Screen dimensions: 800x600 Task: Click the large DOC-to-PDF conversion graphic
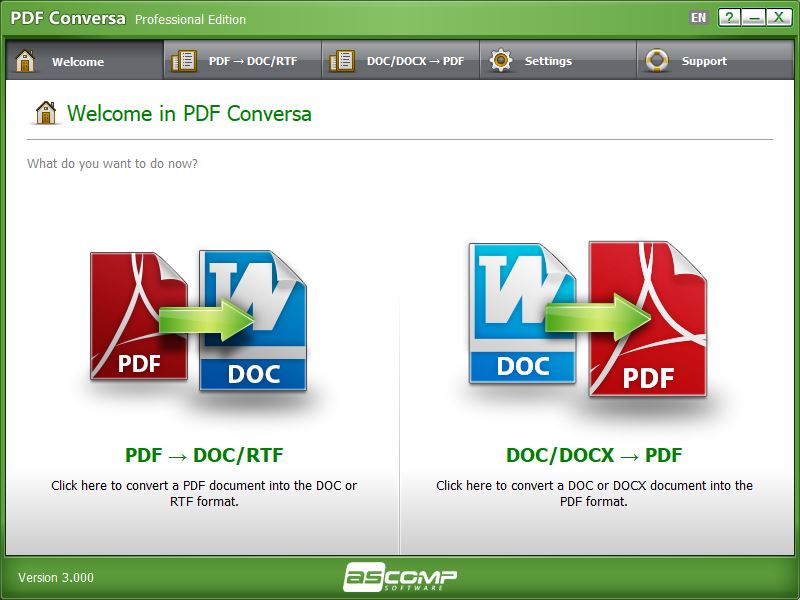[x=590, y=320]
